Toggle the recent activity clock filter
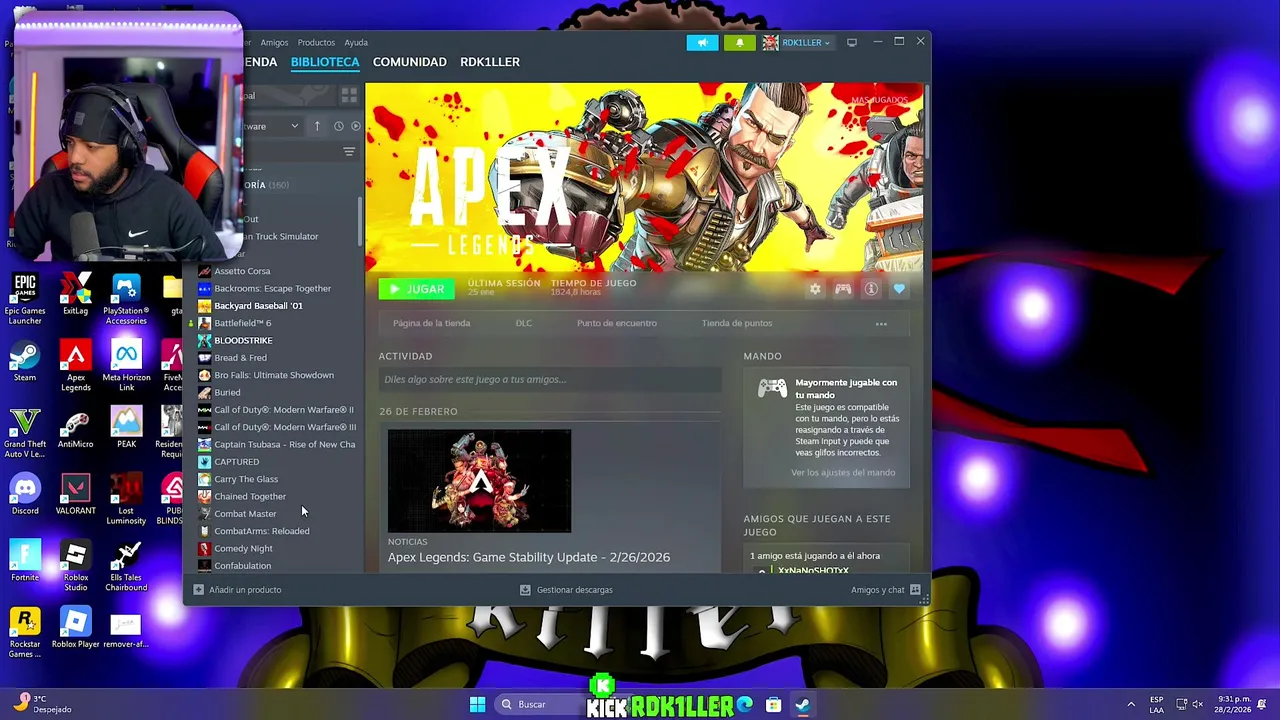The height and width of the screenshot is (720, 1280). [338, 126]
